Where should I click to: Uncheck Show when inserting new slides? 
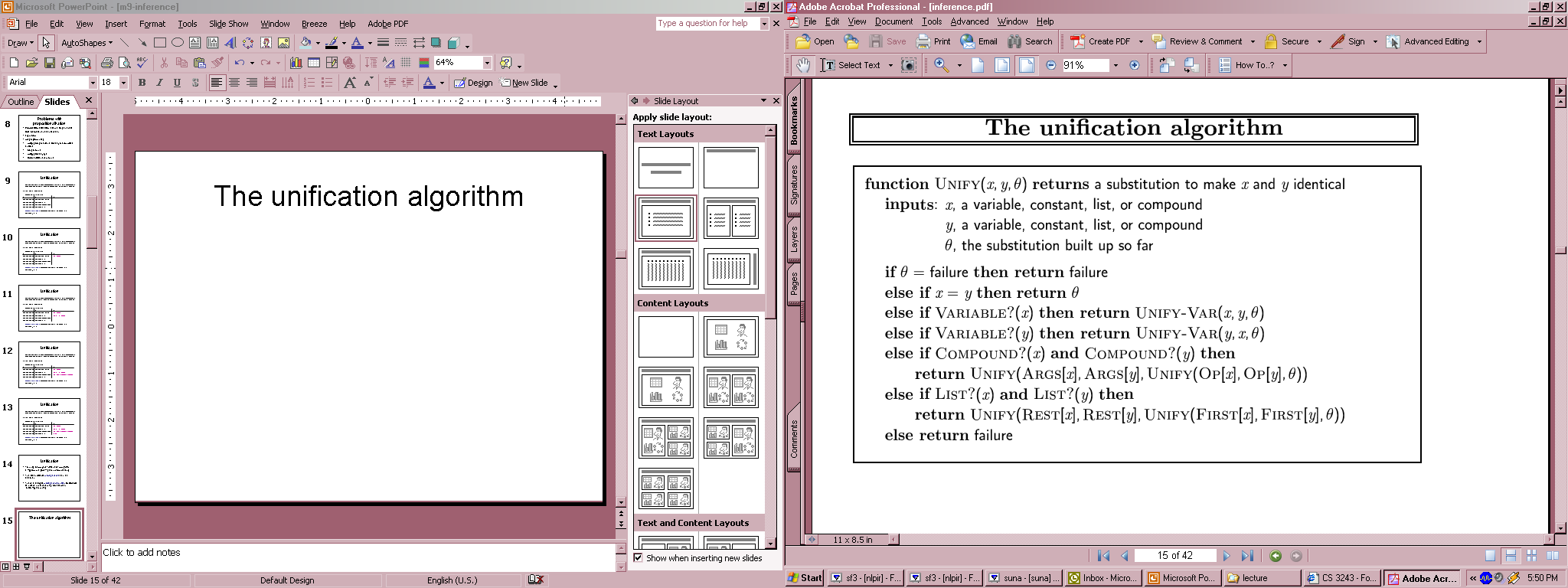coord(638,558)
